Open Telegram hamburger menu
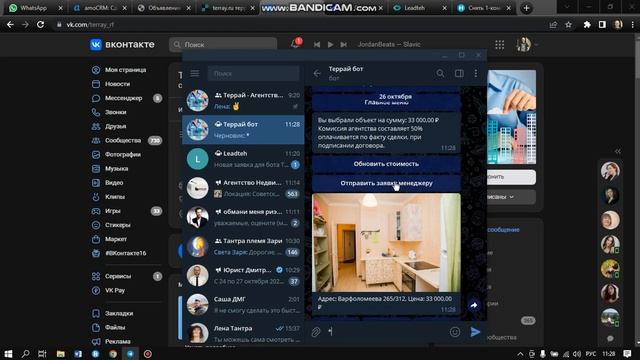 coord(195,73)
